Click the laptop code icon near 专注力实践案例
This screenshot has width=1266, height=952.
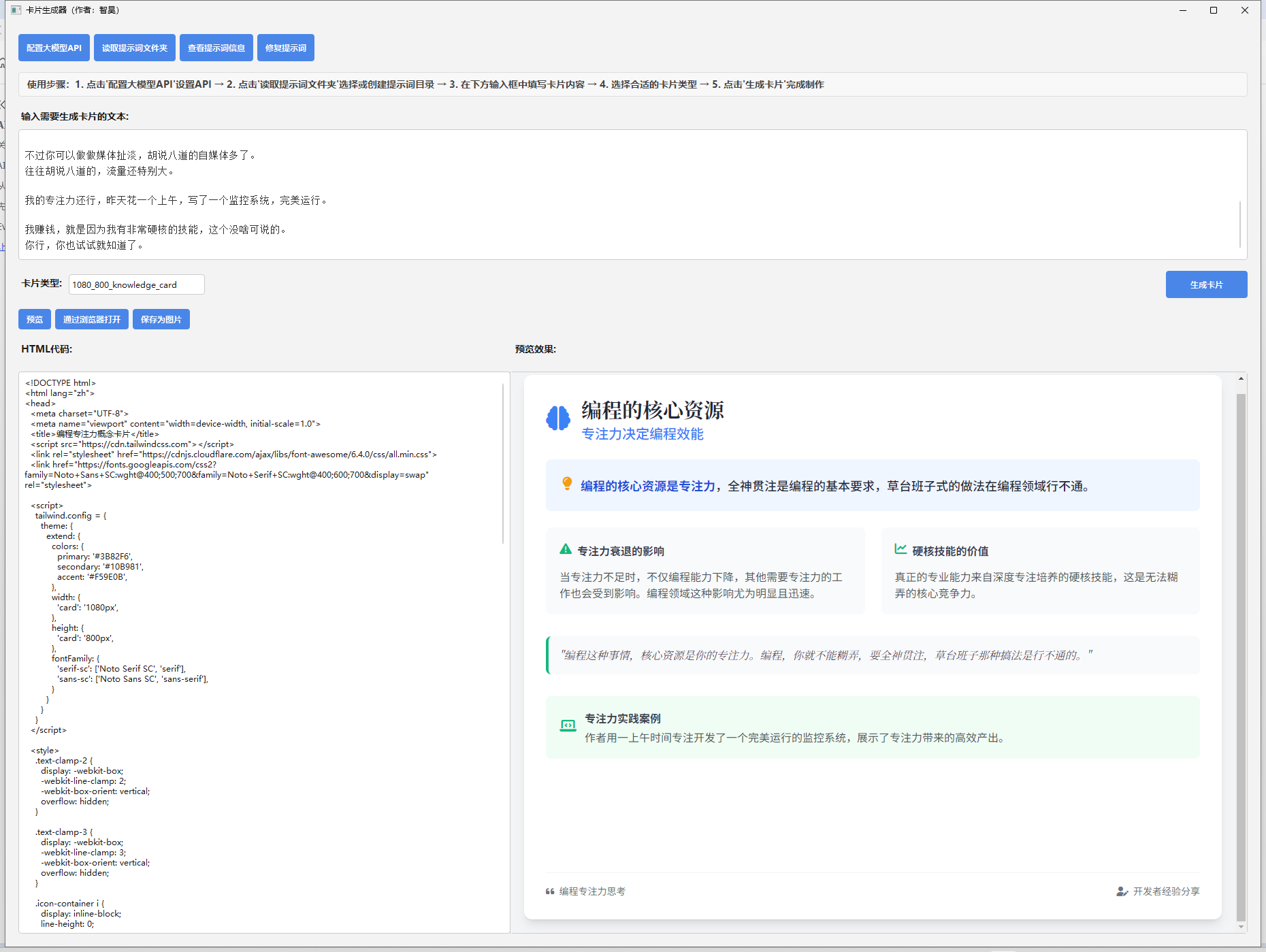coord(568,725)
